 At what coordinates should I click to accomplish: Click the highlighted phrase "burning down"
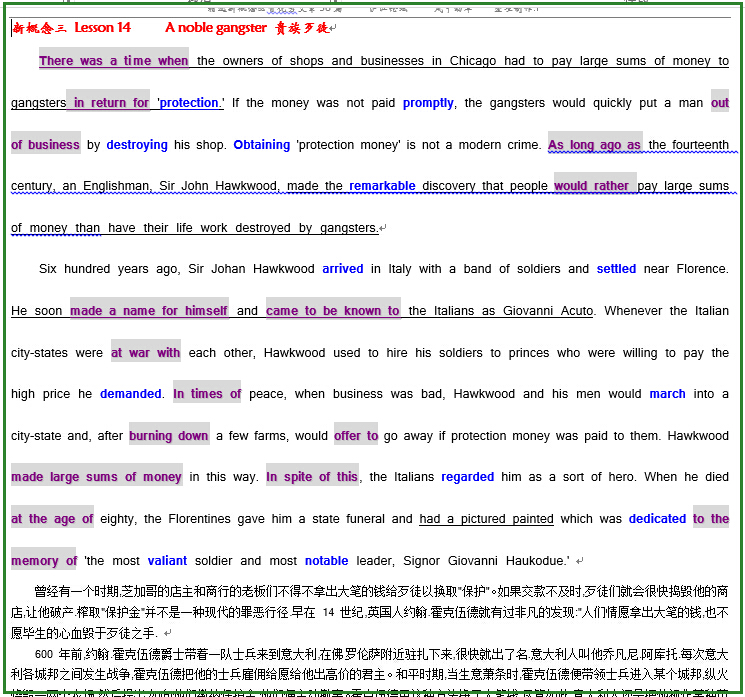169,436
